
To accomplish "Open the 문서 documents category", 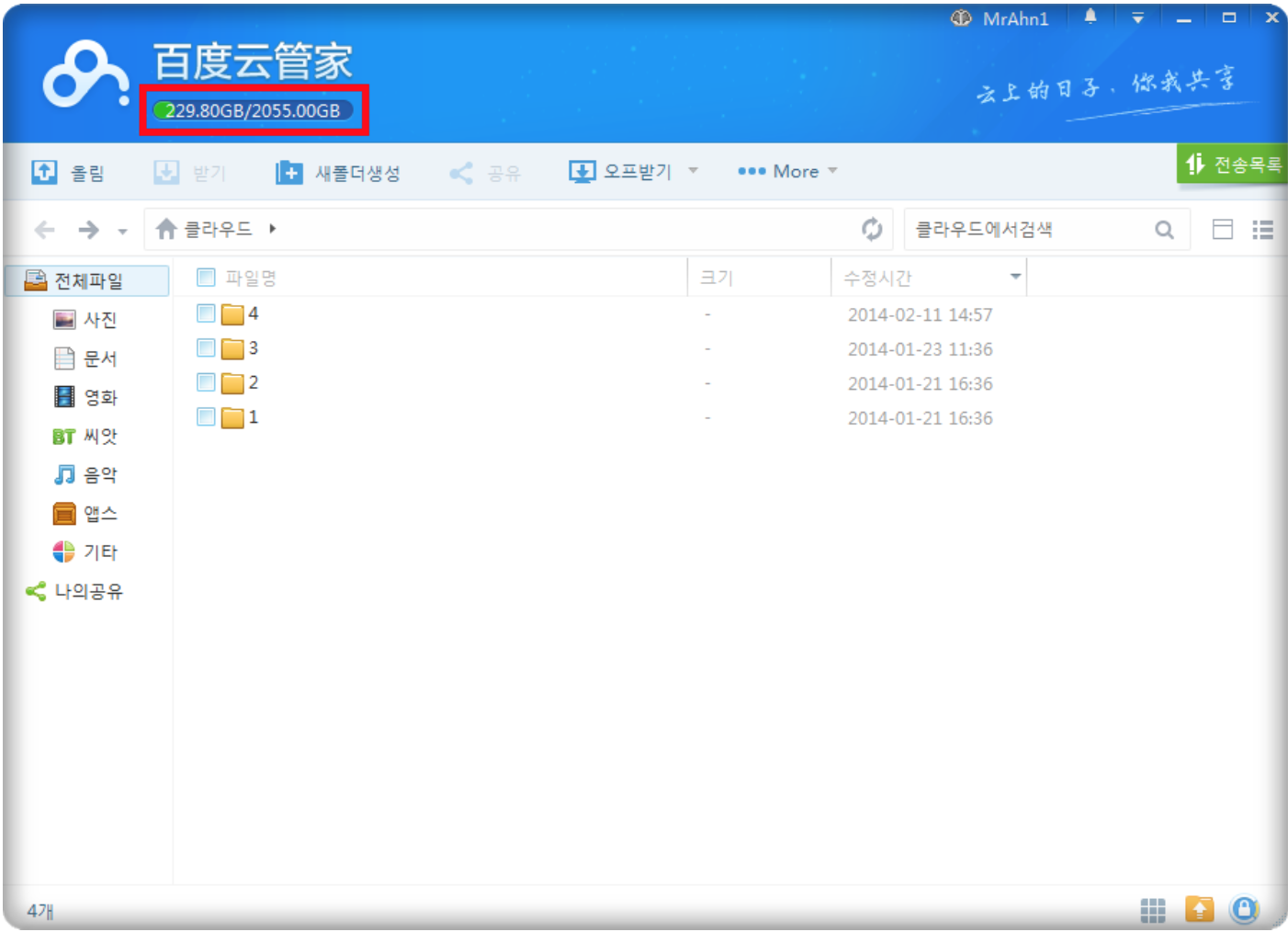I will point(85,358).
